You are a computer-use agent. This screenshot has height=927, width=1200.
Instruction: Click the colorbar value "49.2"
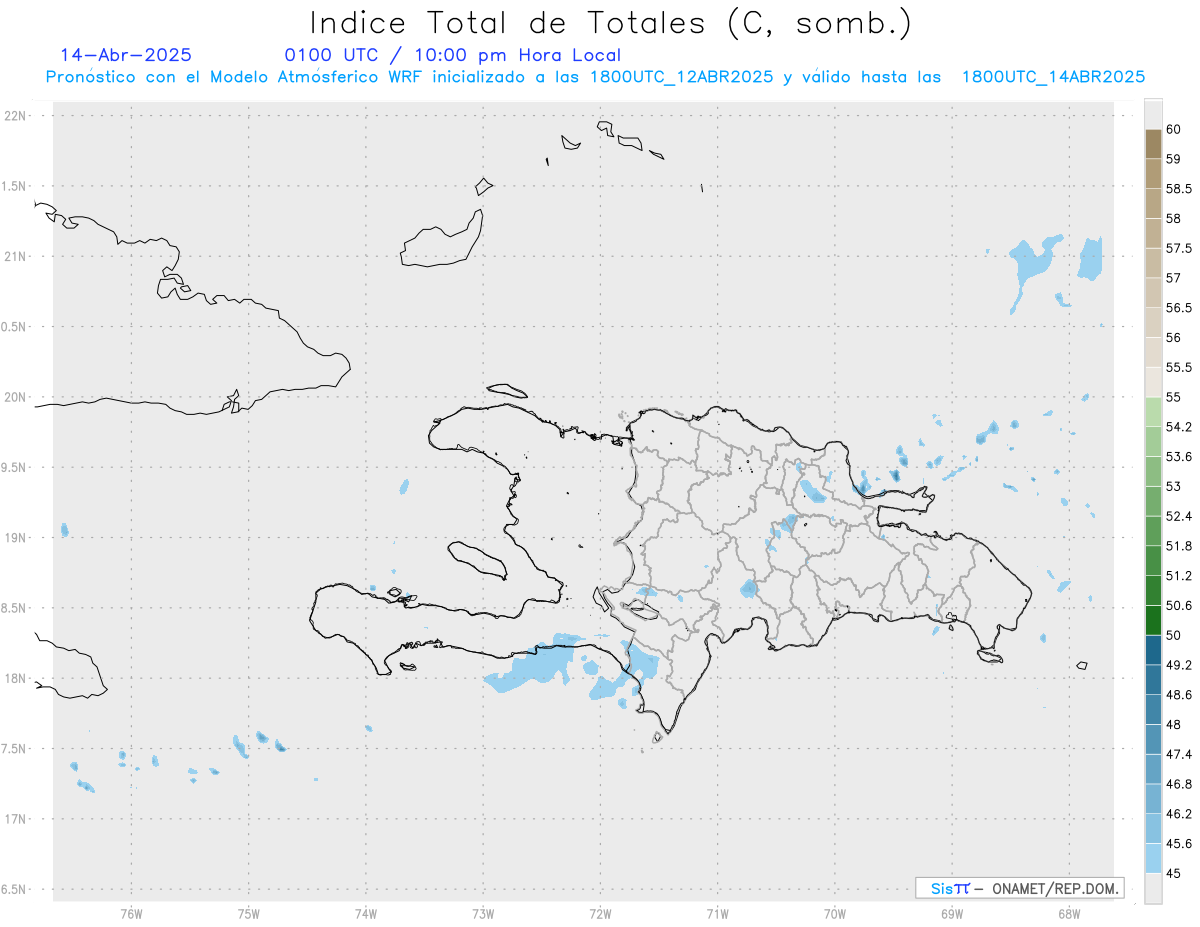(x=1178, y=665)
